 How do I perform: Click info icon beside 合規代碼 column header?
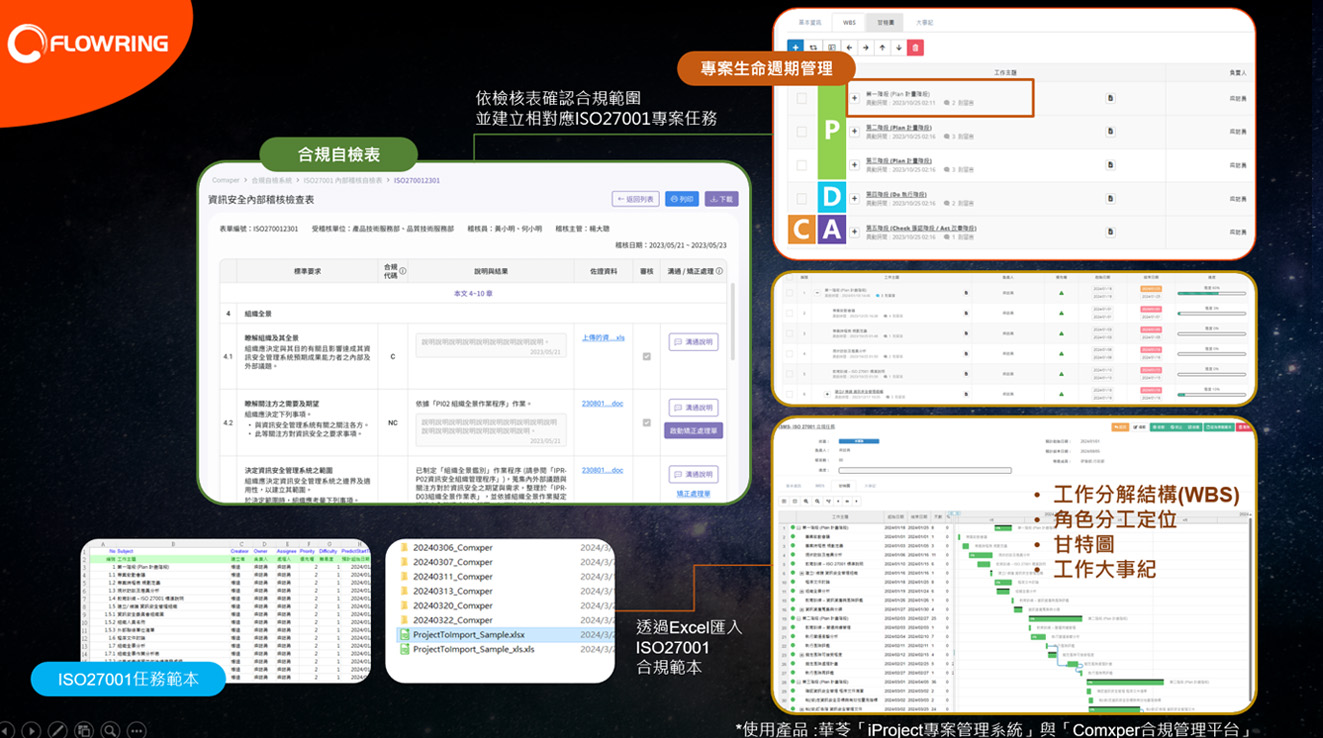click(x=402, y=271)
